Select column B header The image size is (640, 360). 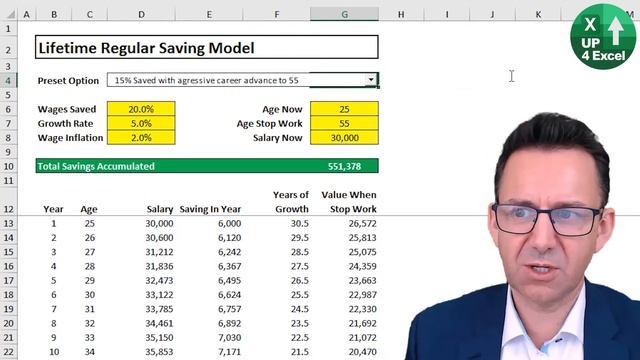pos(53,15)
